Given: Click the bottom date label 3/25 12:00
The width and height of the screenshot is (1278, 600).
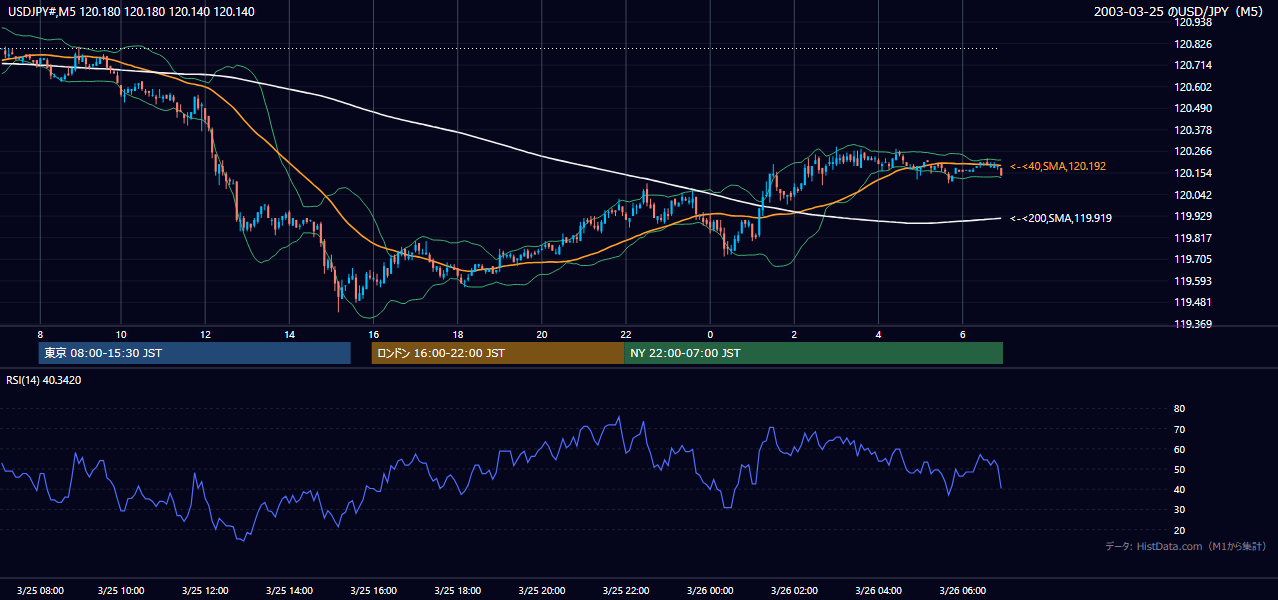Looking at the screenshot, I should [x=207, y=590].
